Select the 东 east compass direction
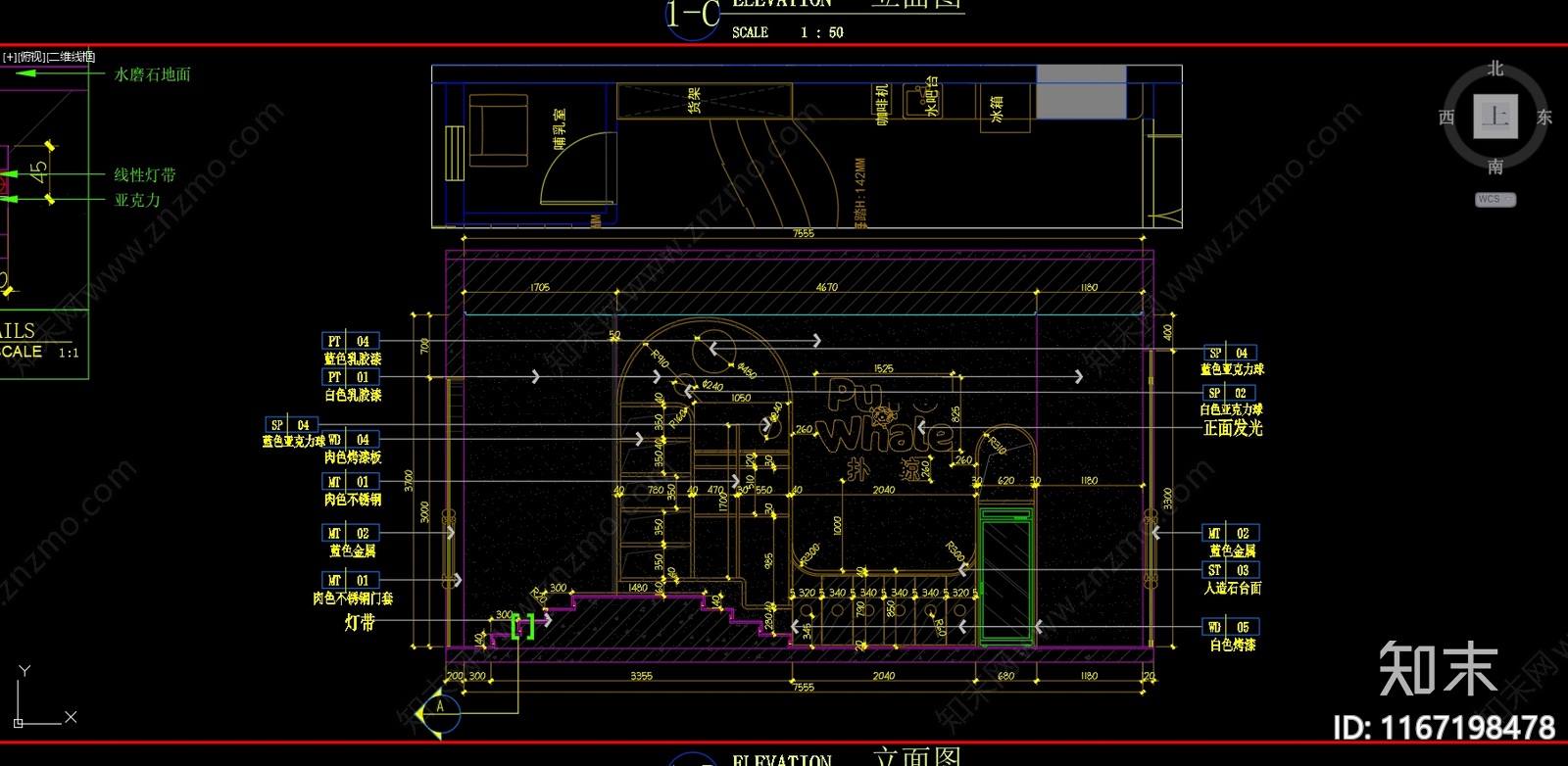Image resolution: width=1568 pixels, height=766 pixels. coord(1544,118)
